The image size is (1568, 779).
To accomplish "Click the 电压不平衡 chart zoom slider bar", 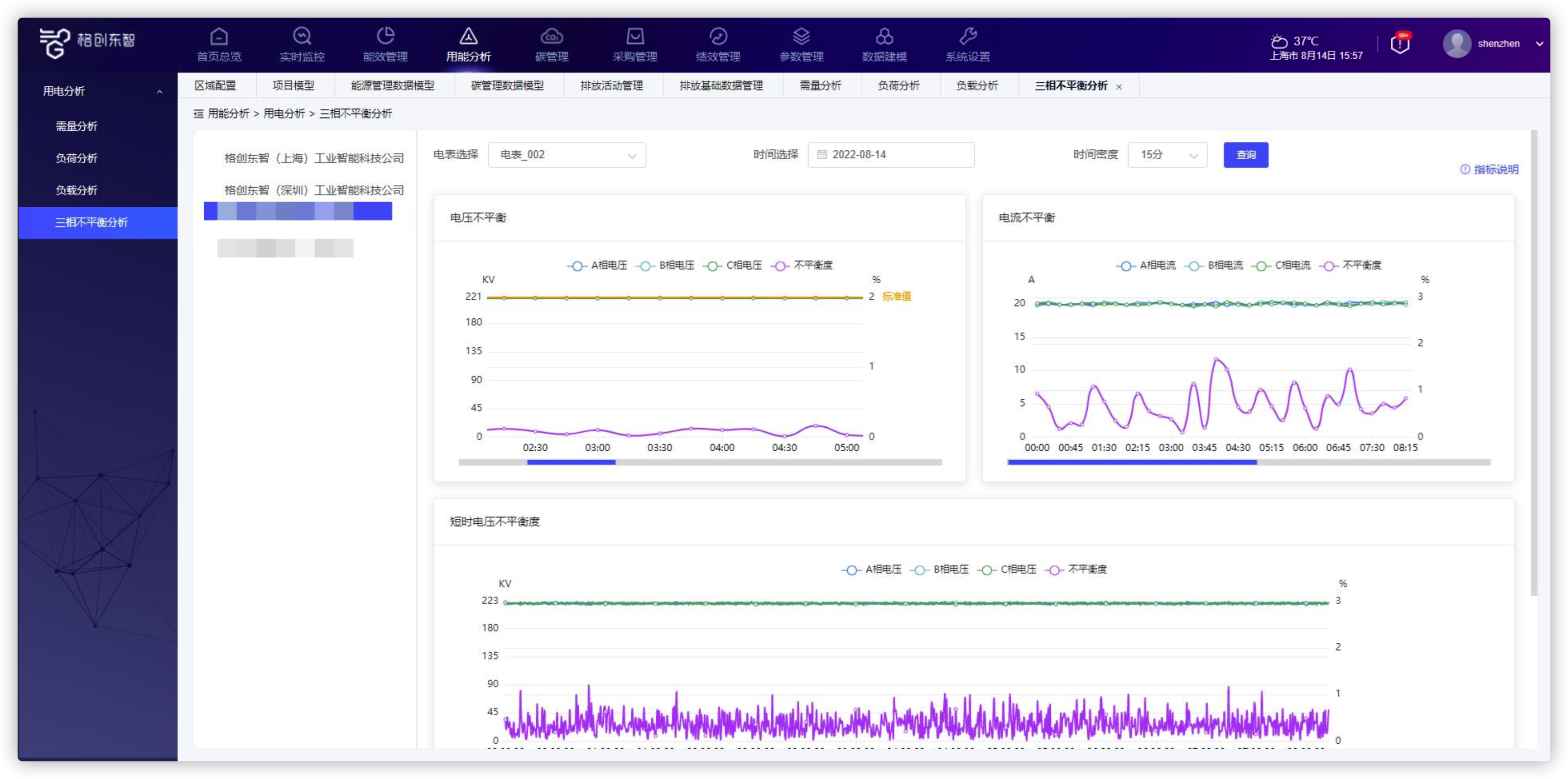I will (571, 463).
